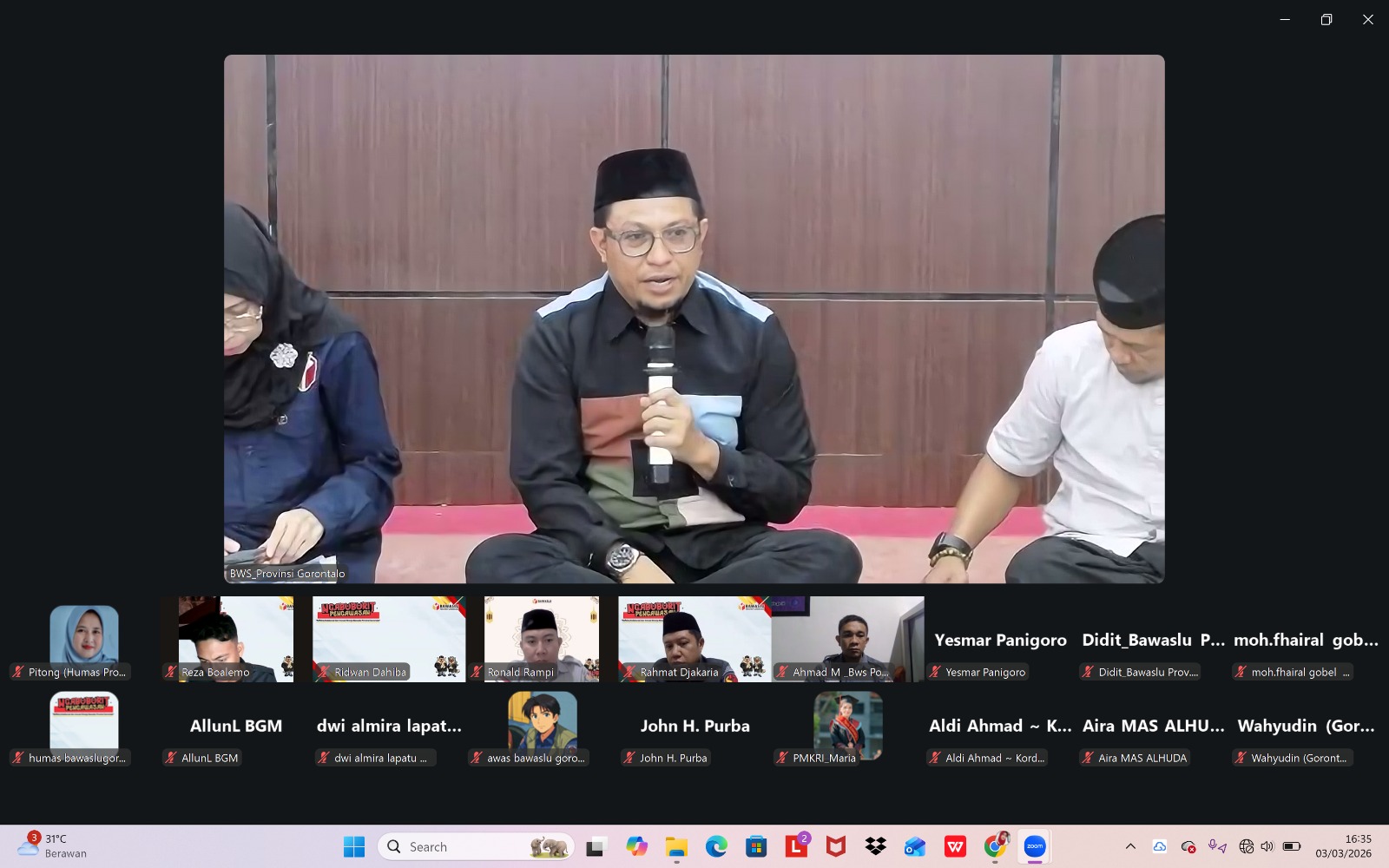Open the cloud tray icon with red error badge
The image size is (1389, 868).
tap(1188, 846)
